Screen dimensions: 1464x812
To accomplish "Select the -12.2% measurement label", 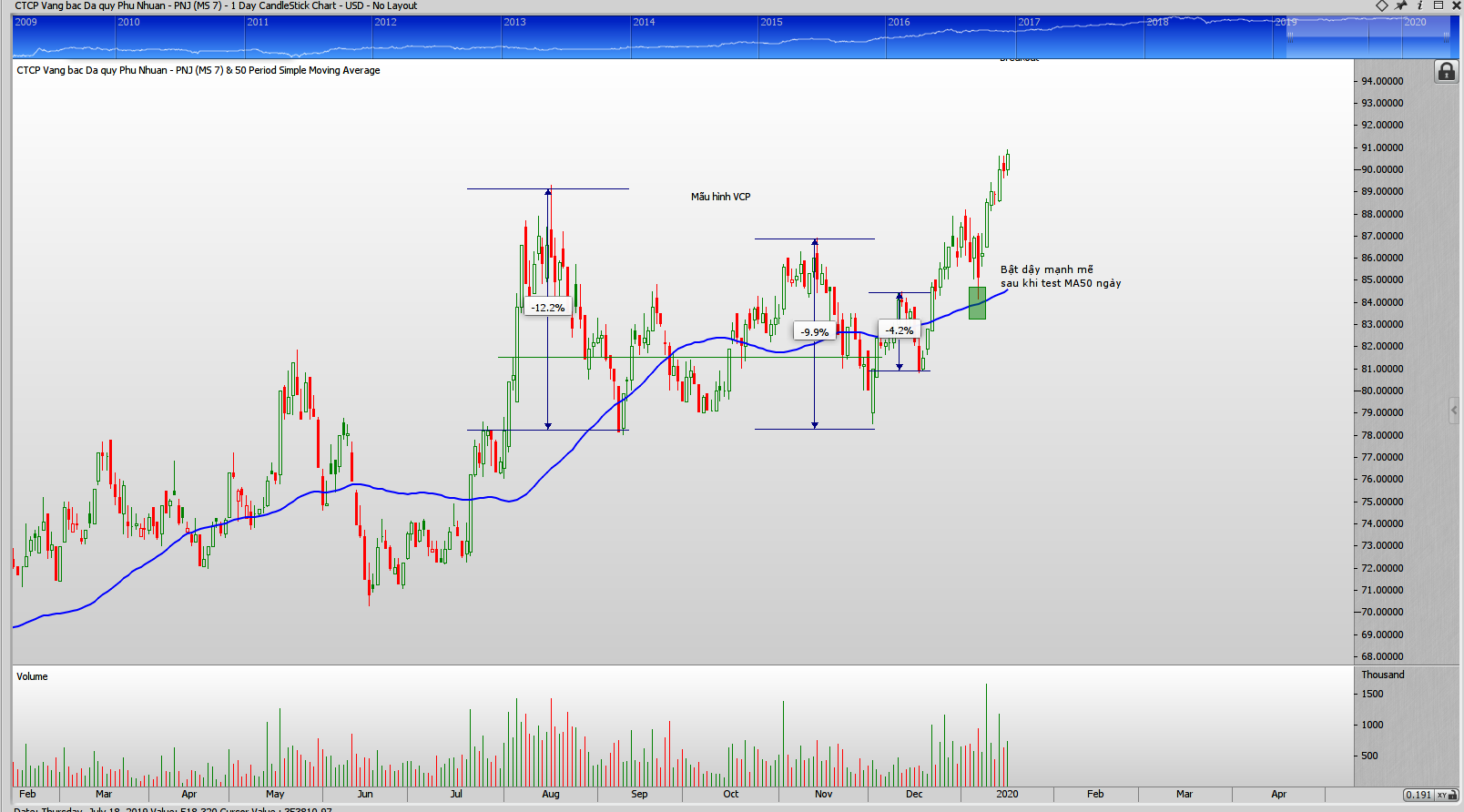I will (547, 308).
